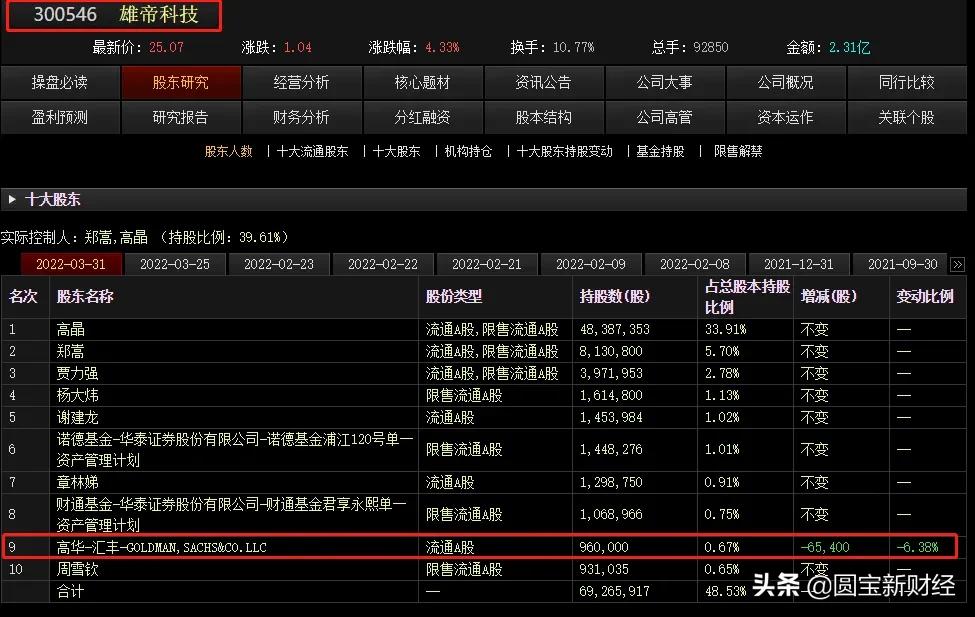View the 资讯公告 tab
975x617 pixels.
(544, 83)
